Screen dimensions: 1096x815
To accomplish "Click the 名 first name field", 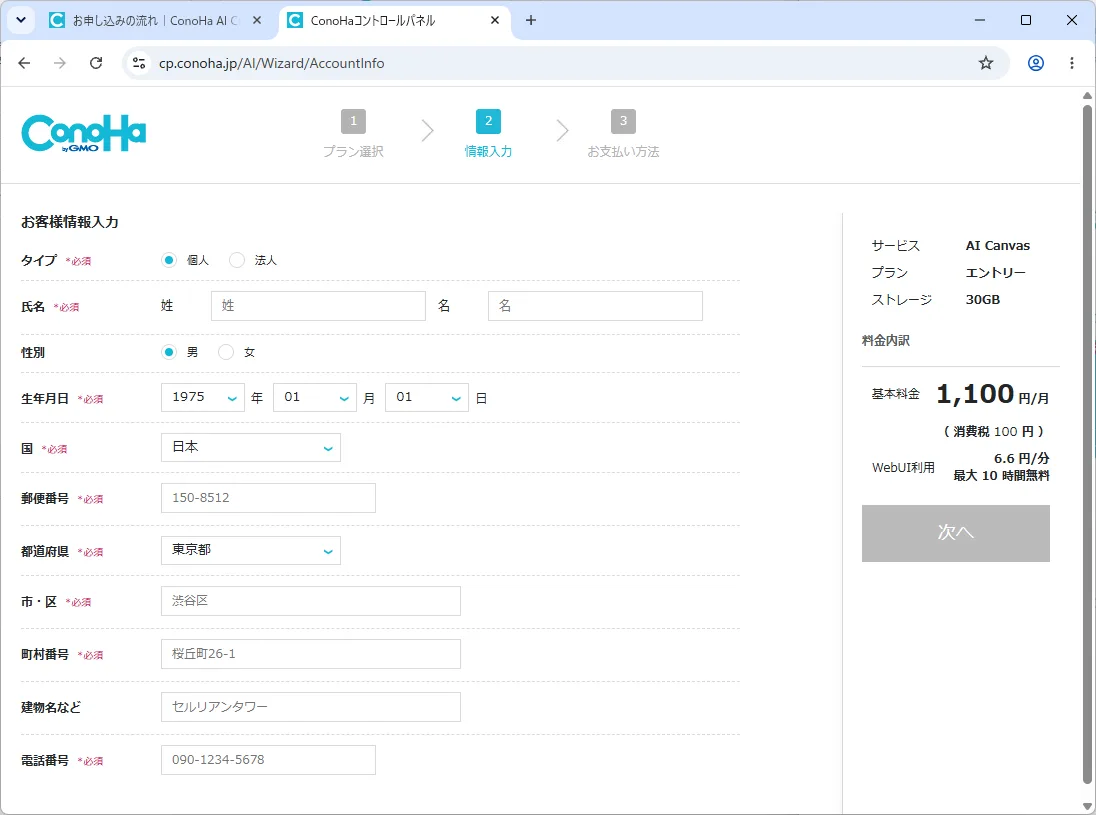I will coord(596,306).
